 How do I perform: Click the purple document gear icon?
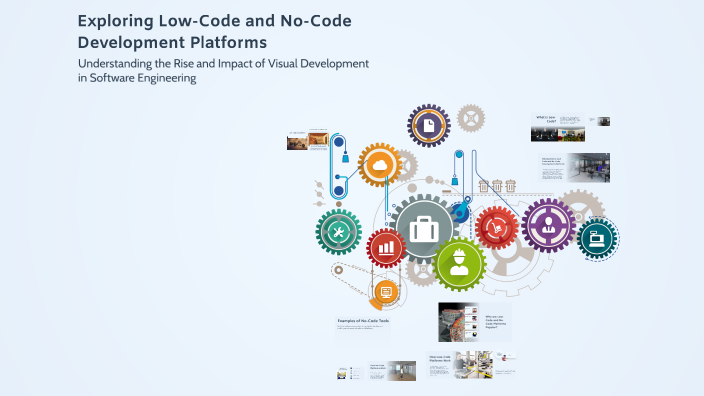(429, 126)
